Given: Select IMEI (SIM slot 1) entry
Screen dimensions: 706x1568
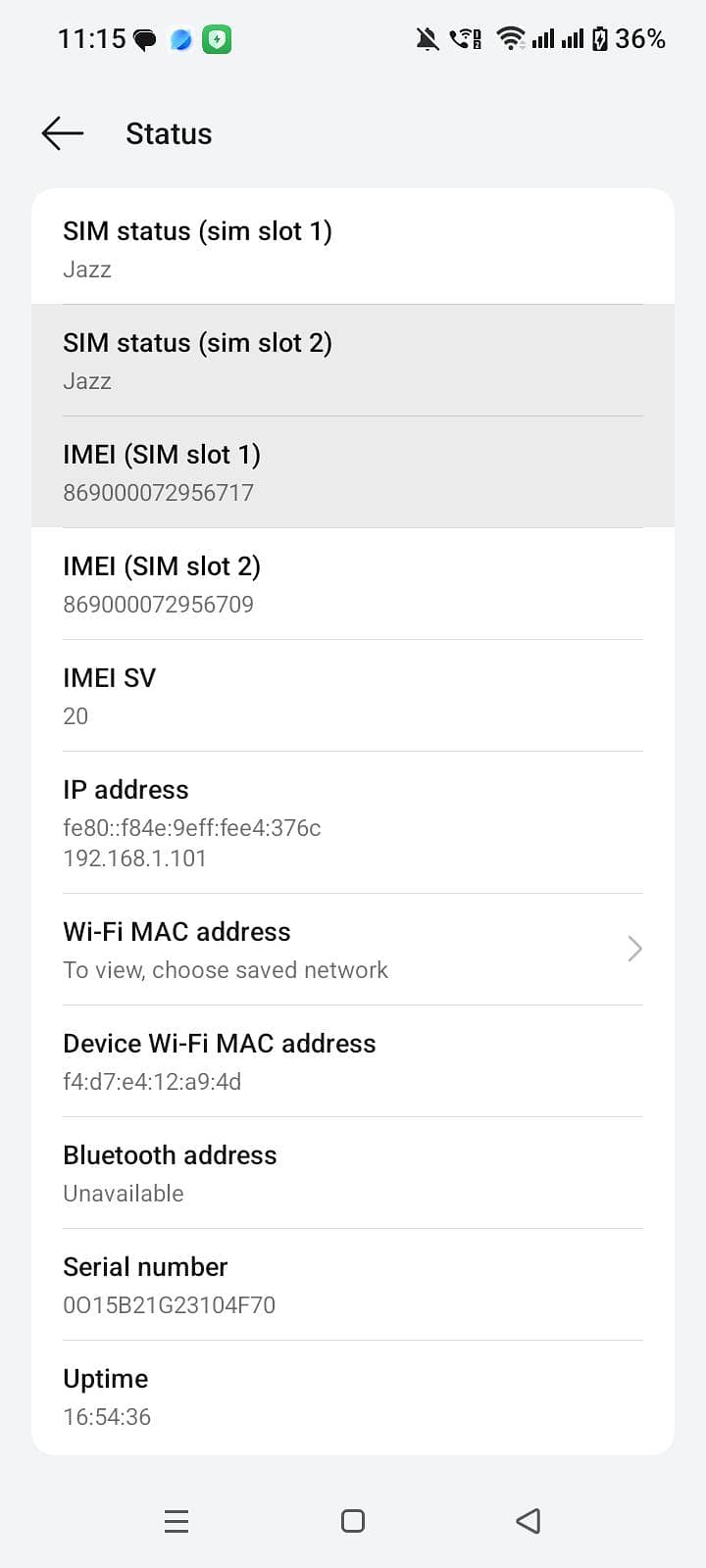Looking at the screenshot, I should tap(353, 472).
